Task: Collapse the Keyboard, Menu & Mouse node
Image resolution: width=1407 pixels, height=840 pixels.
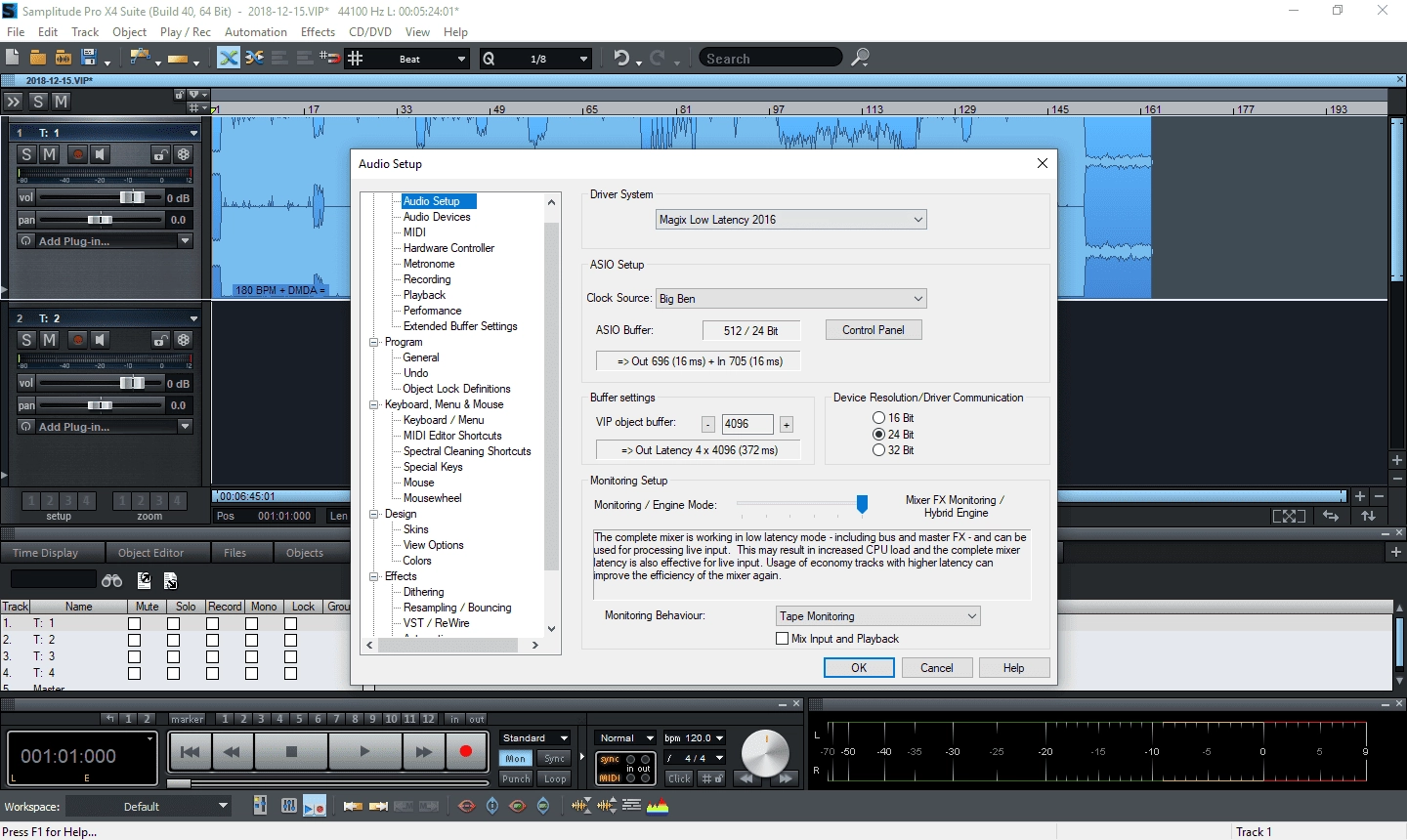Action: (373, 404)
